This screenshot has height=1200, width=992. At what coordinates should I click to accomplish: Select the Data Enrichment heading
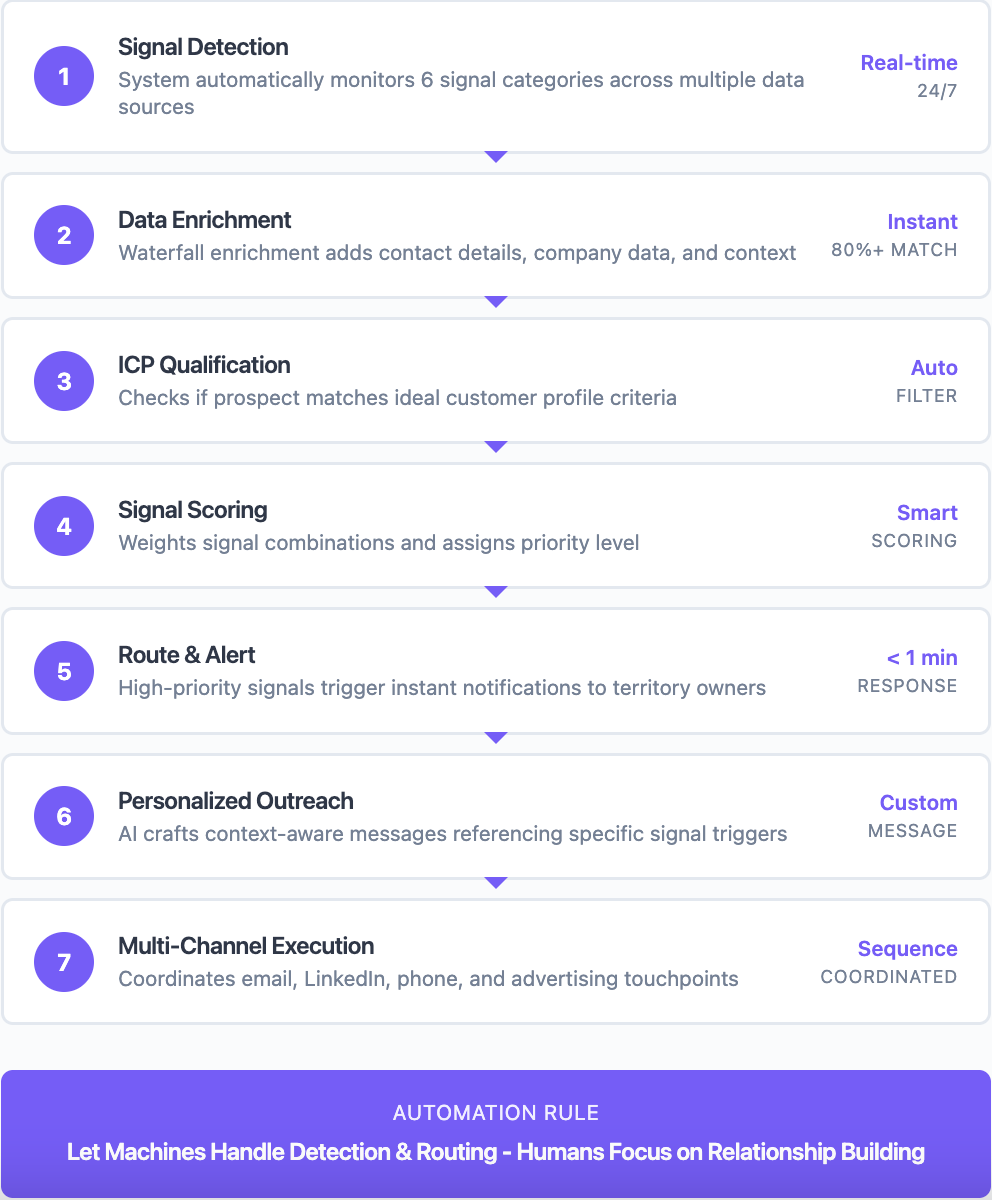tap(205, 220)
